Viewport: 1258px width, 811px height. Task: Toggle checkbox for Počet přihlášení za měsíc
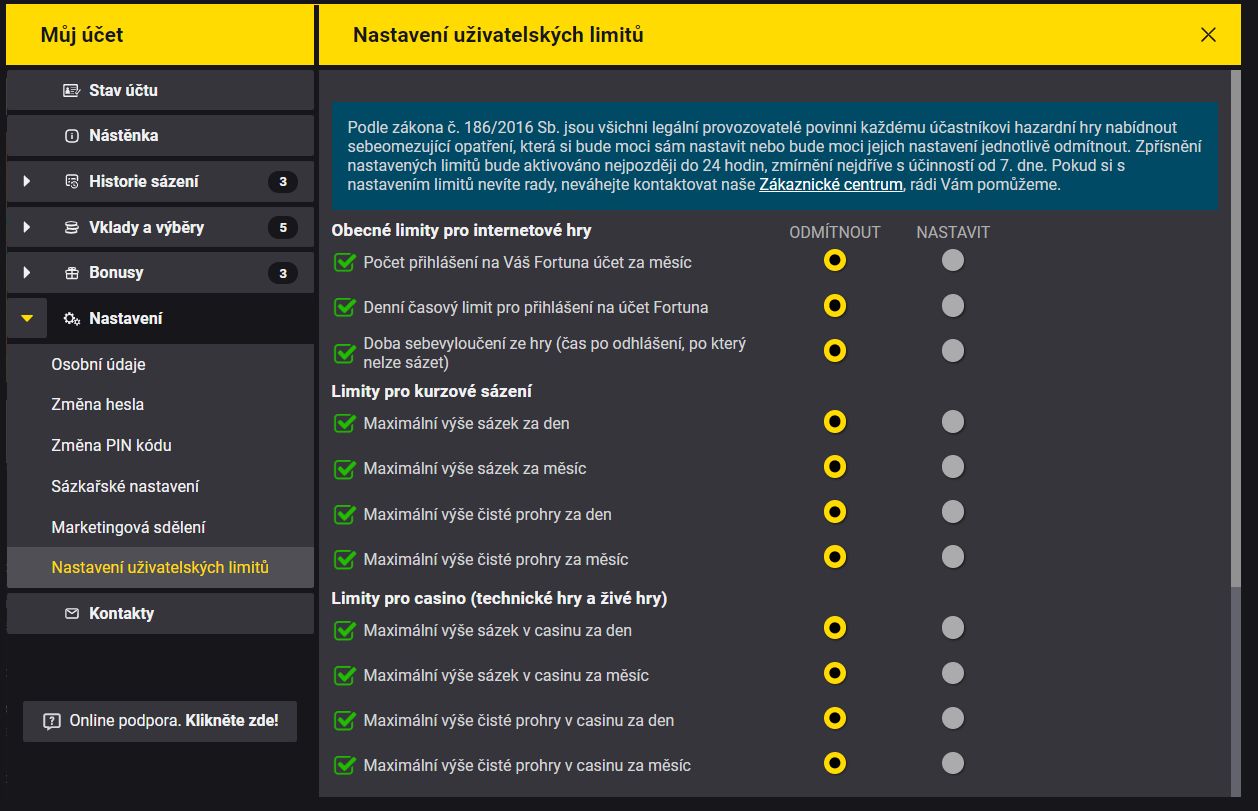[345, 263]
